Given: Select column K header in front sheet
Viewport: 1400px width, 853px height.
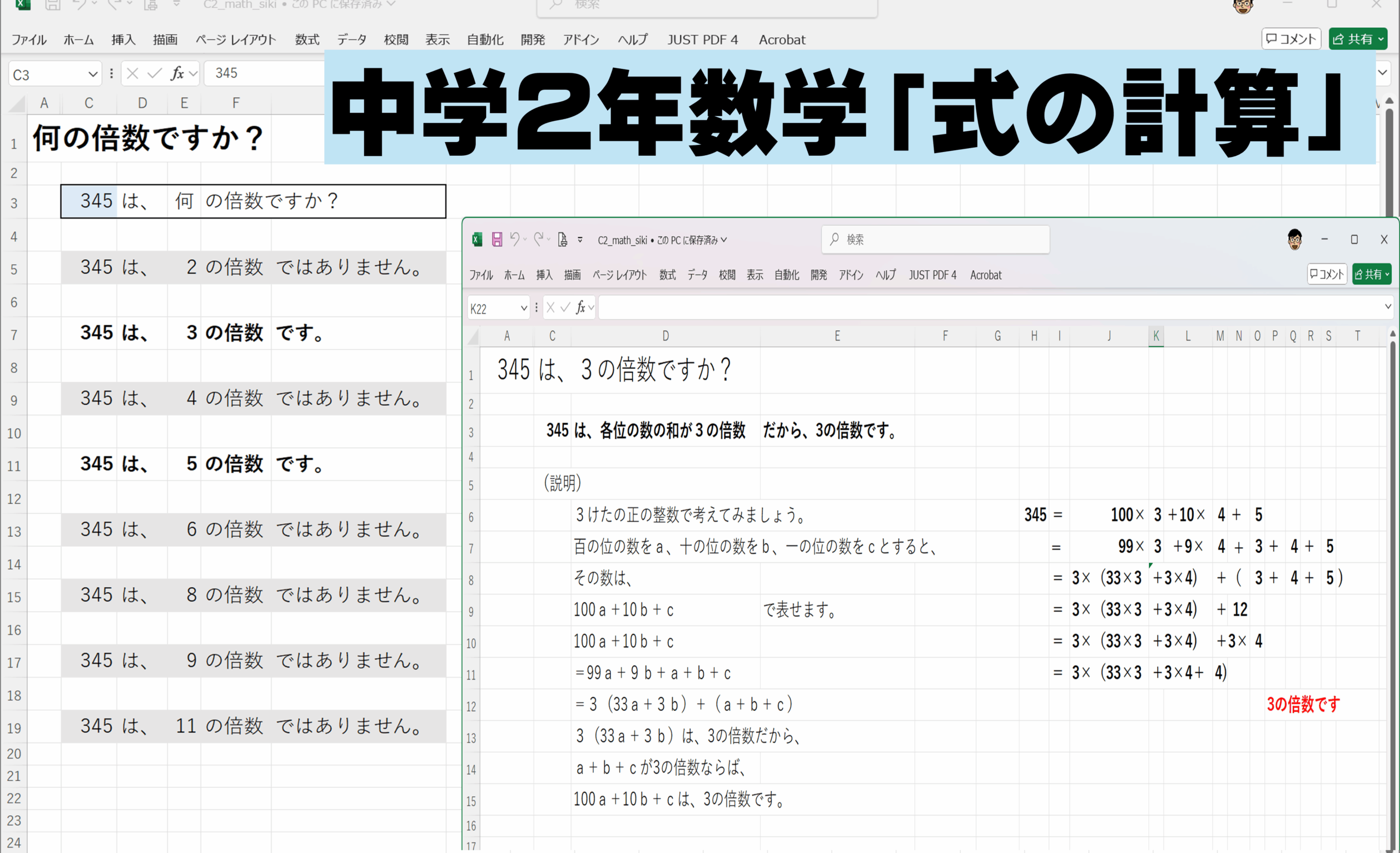Looking at the screenshot, I should coord(1156,336).
